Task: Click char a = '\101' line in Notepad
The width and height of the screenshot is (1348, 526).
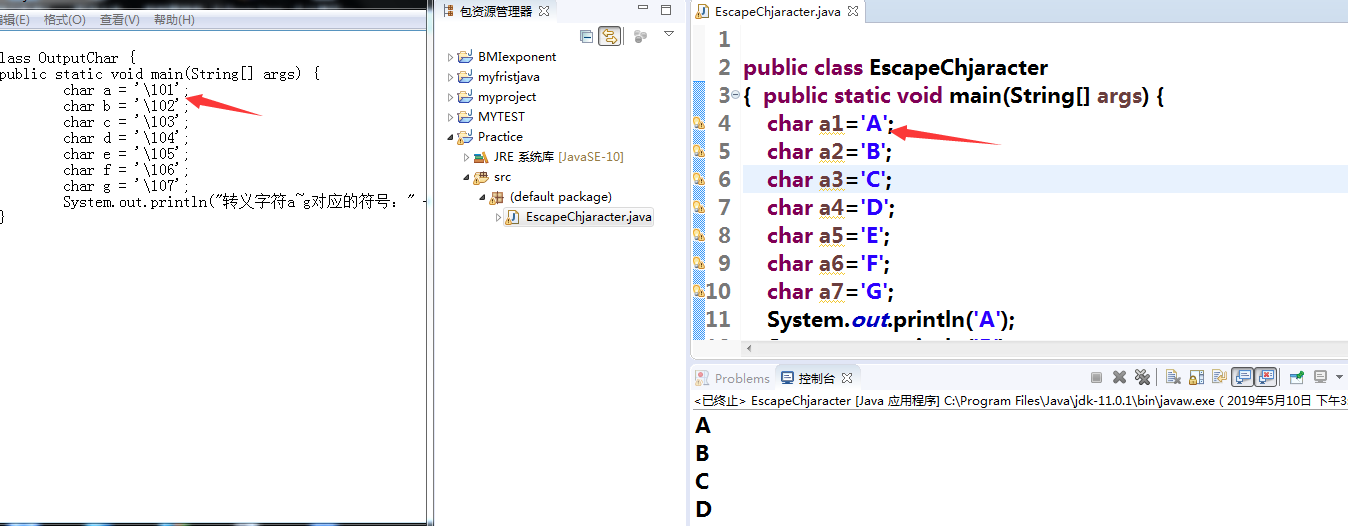Action: (x=125, y=90)
